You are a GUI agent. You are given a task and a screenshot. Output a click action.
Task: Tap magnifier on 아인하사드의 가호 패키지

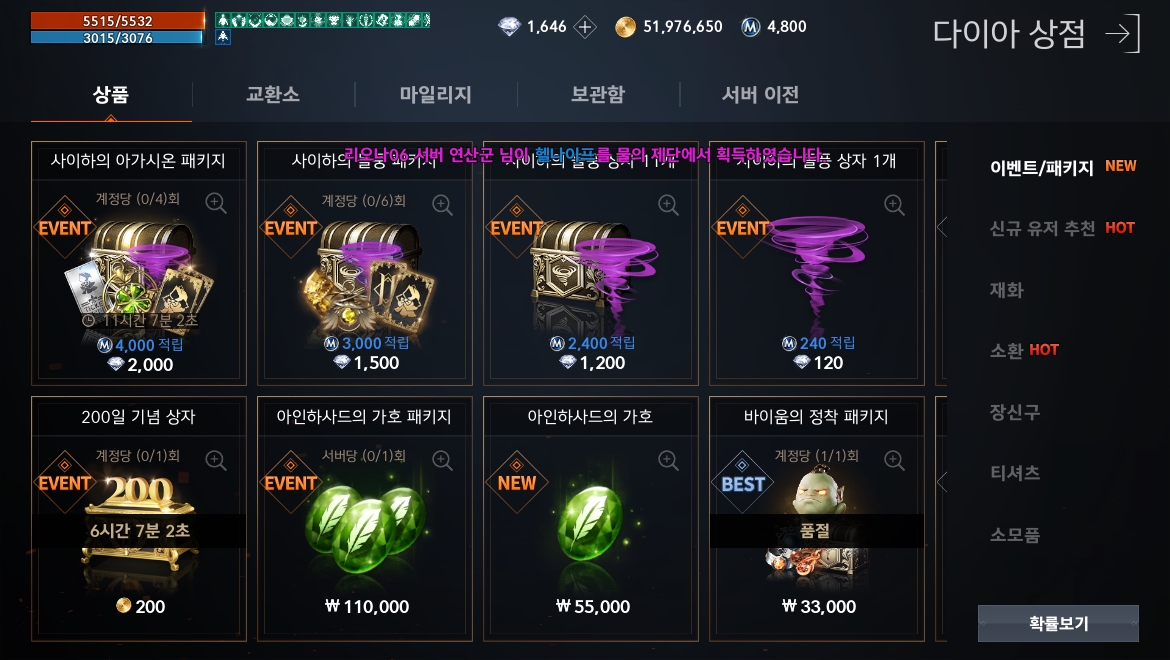(442, 460)
